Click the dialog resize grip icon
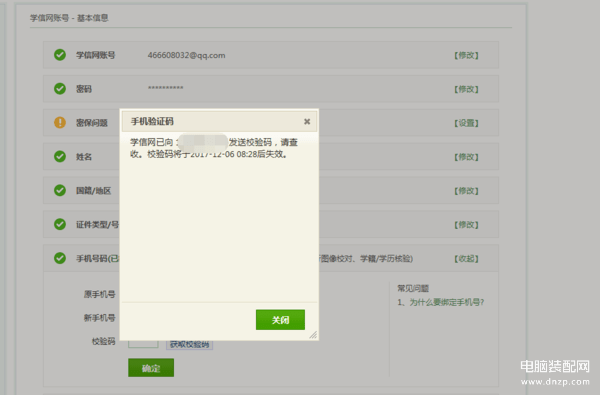Viewport: 600px width, 395px height. pos(313,335)
